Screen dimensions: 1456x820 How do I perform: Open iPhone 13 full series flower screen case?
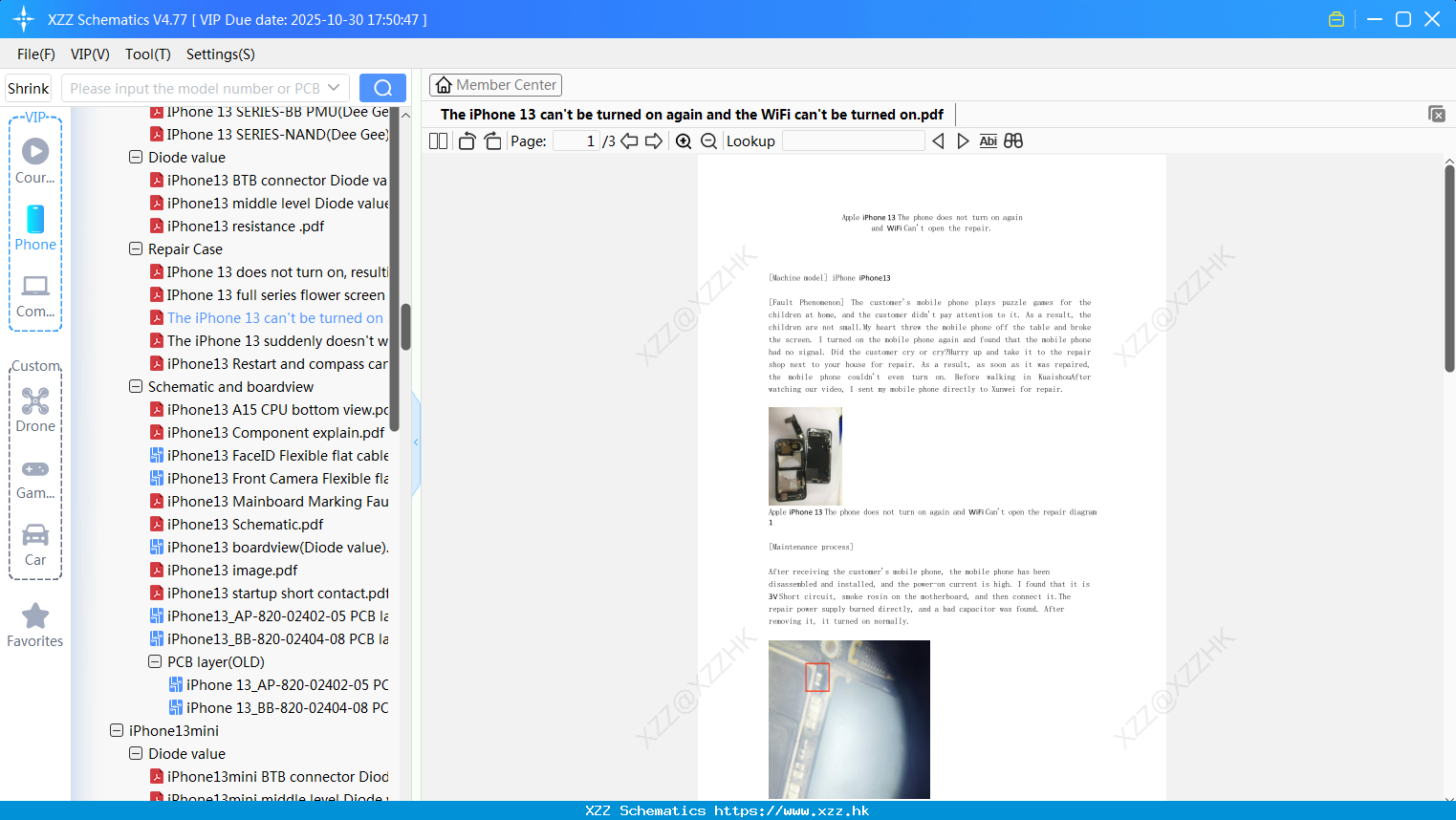[268, 294]
